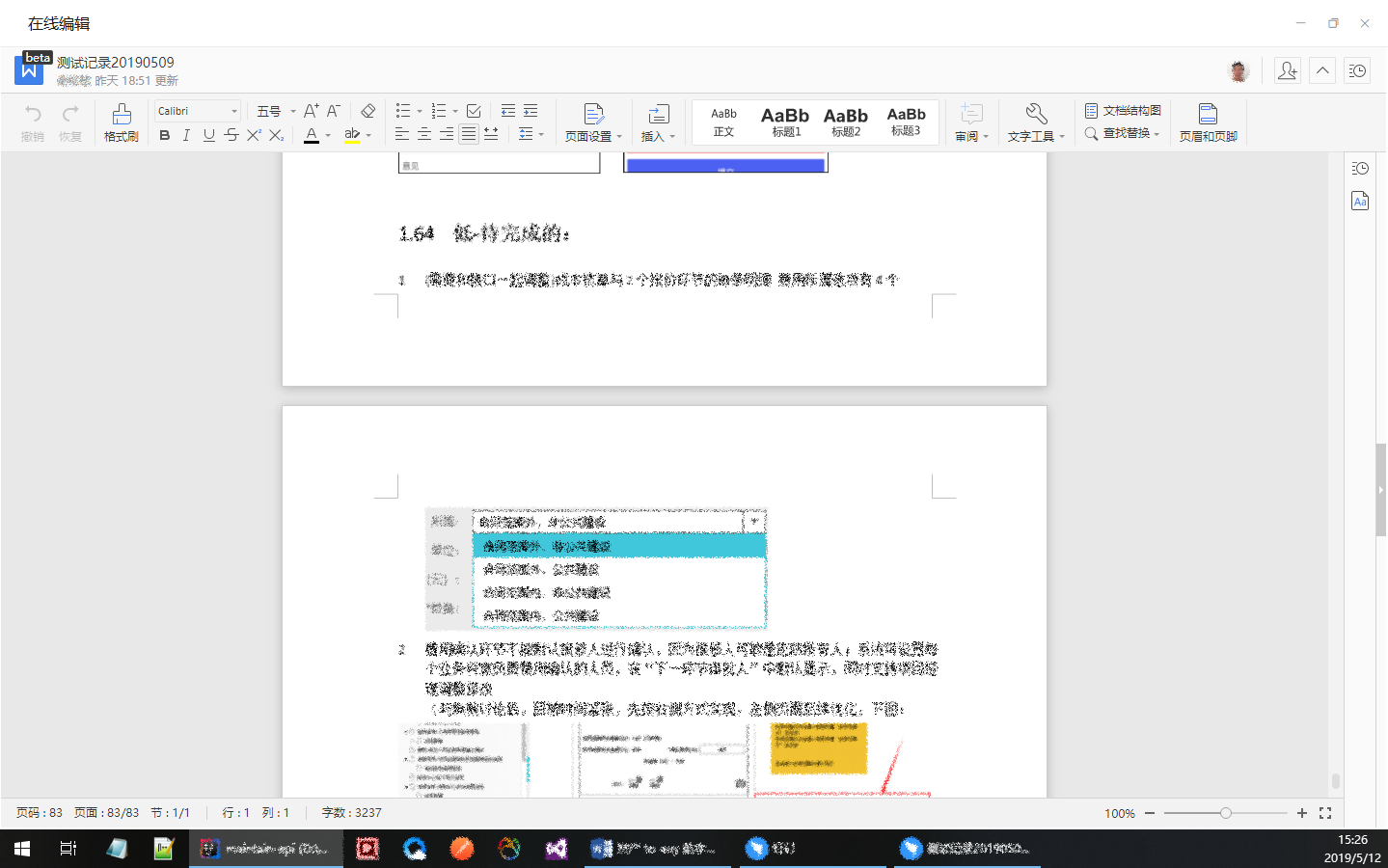
Task: Apply the black font color swatch
Action: [x=312, y=135]
